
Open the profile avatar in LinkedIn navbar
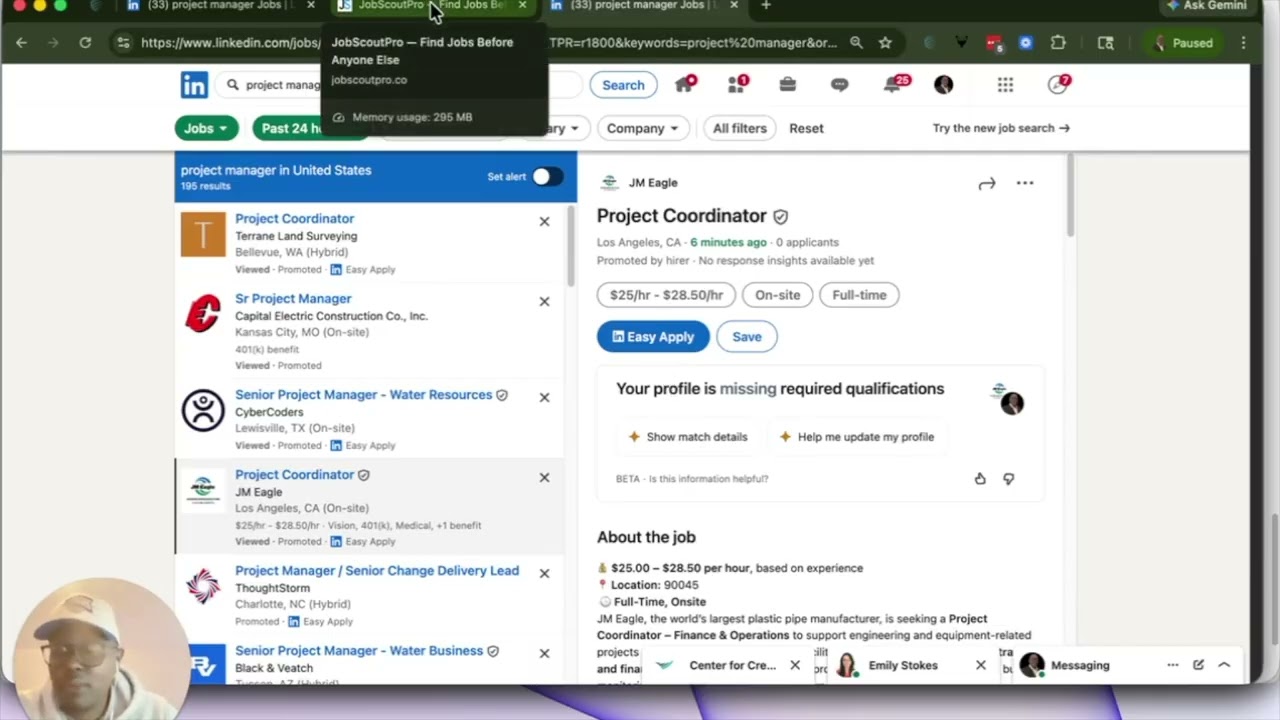click(943, 85)
